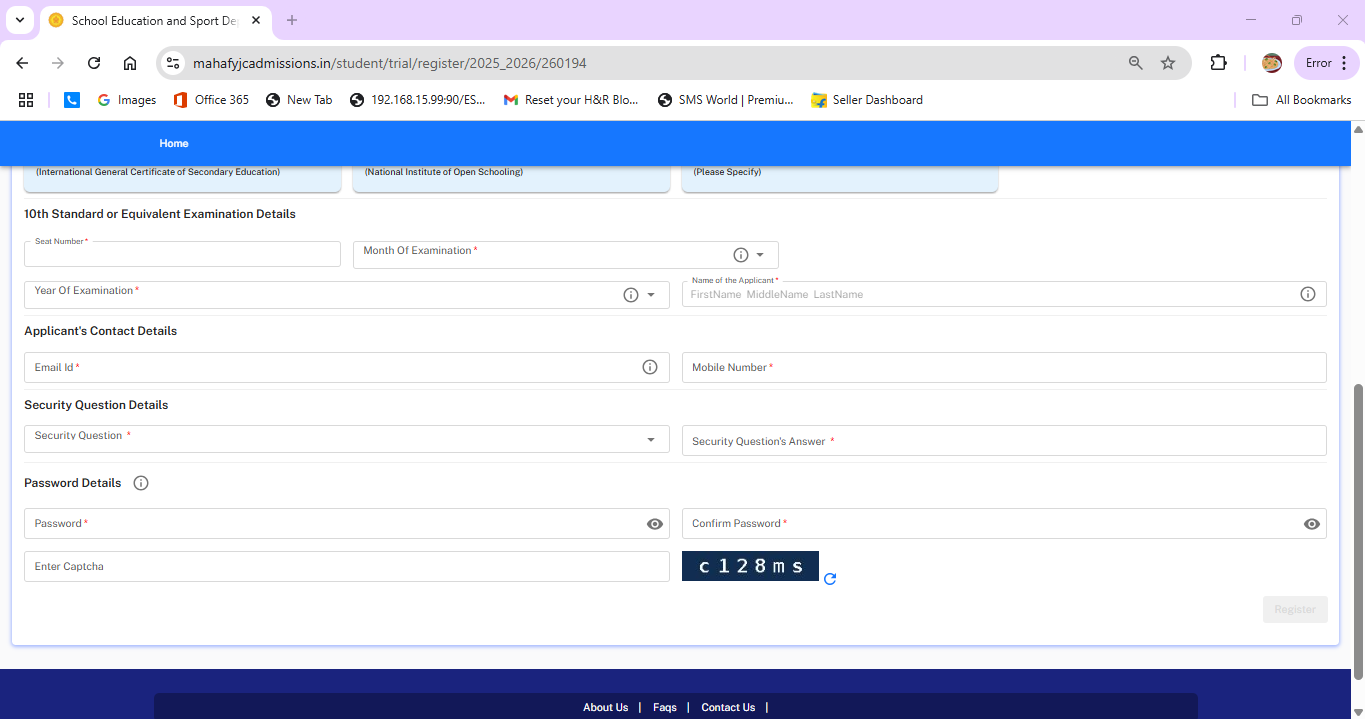The width and height of the screenshot is (1365, 719).
Task: Click the page vertical scrollbar thumb
Action: point(1358,530)
